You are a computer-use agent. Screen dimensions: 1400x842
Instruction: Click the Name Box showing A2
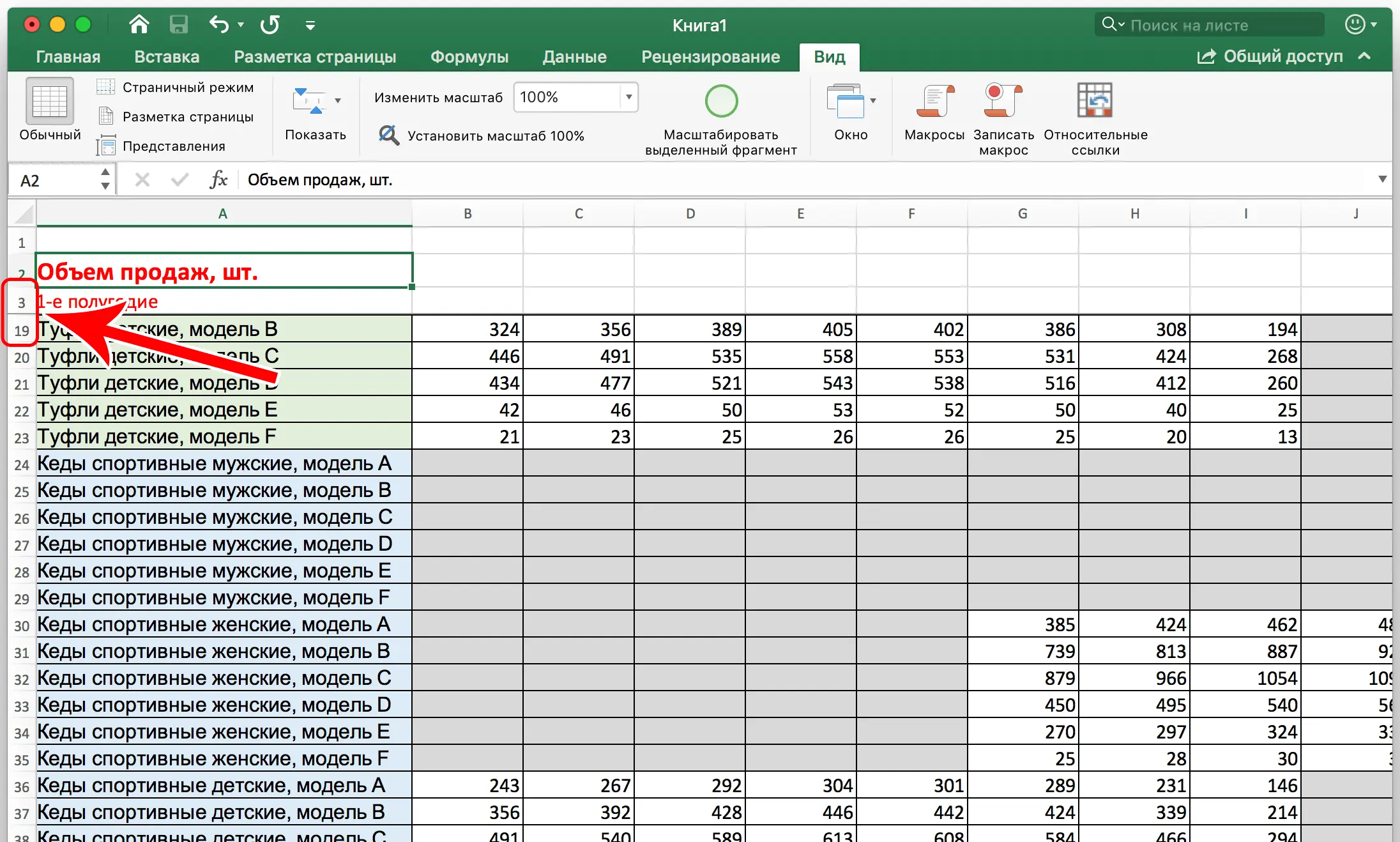pyautogui.click(x=54, y=180)
